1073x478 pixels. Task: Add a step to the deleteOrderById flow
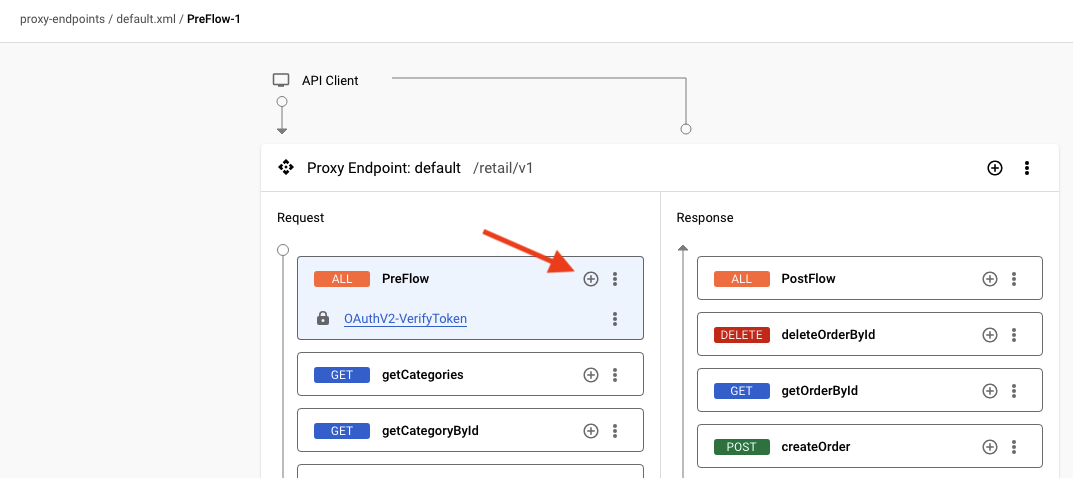pos(990,335)
